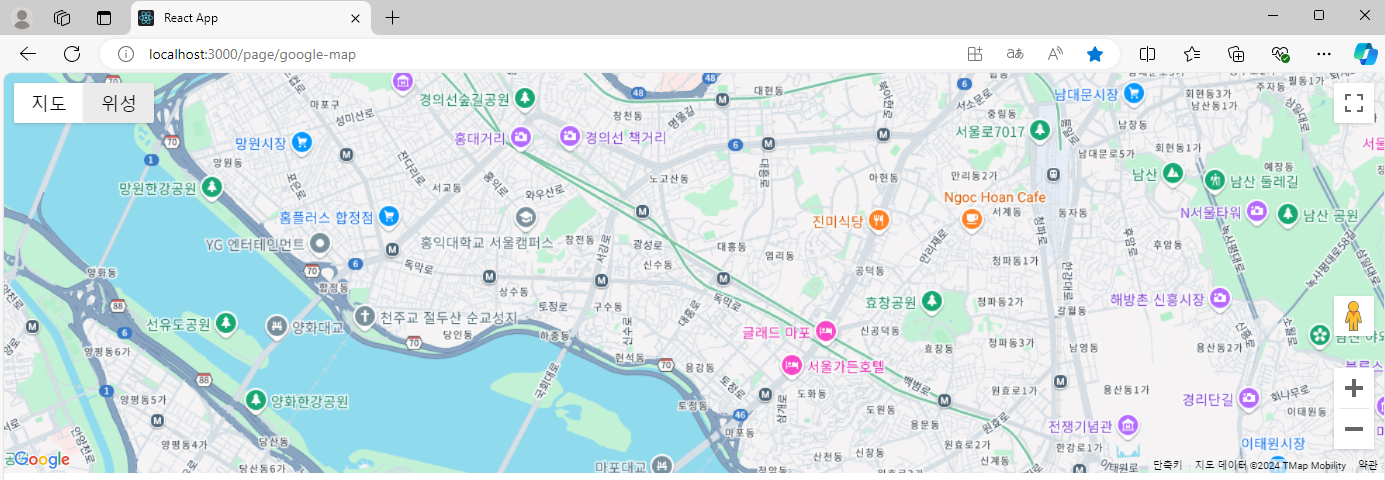This screenshot has height=480, width=1385.
Task: Select the 경리단길 camera marker
Action: 1248,399
